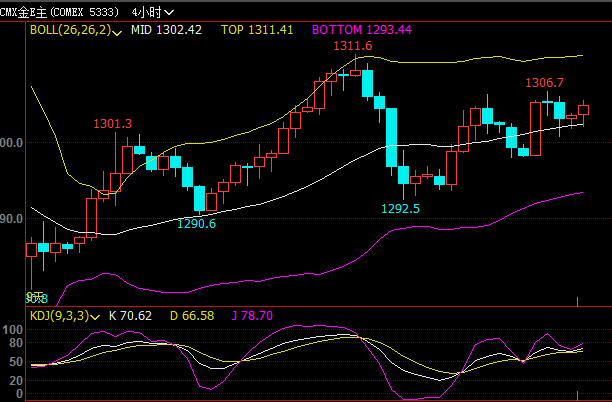Expand the KDJ(9,3,3) indicator dropdown arrow
The image size is (612, 402).
point(95,317)
